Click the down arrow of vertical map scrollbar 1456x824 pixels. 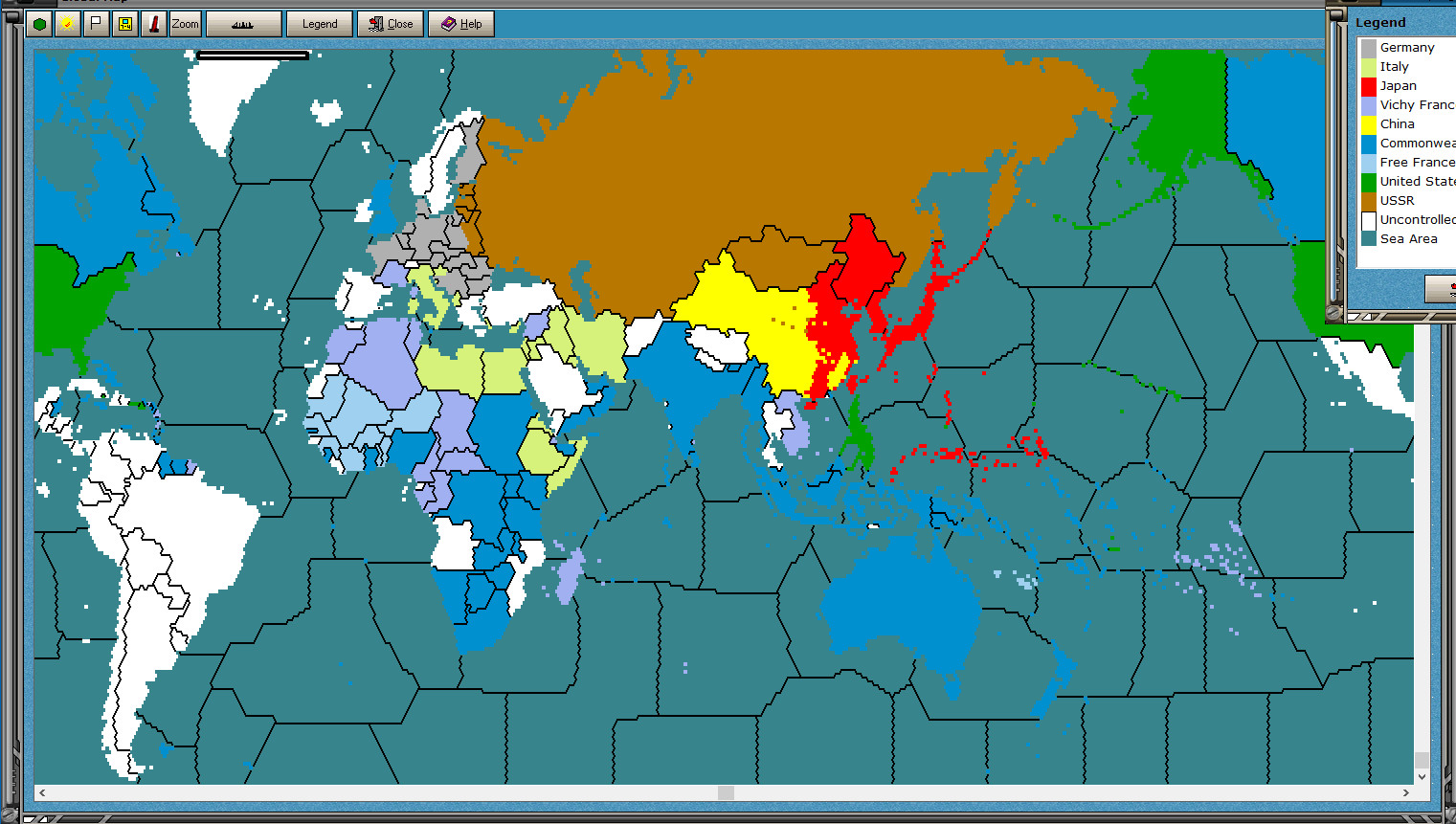[1422, 776]
